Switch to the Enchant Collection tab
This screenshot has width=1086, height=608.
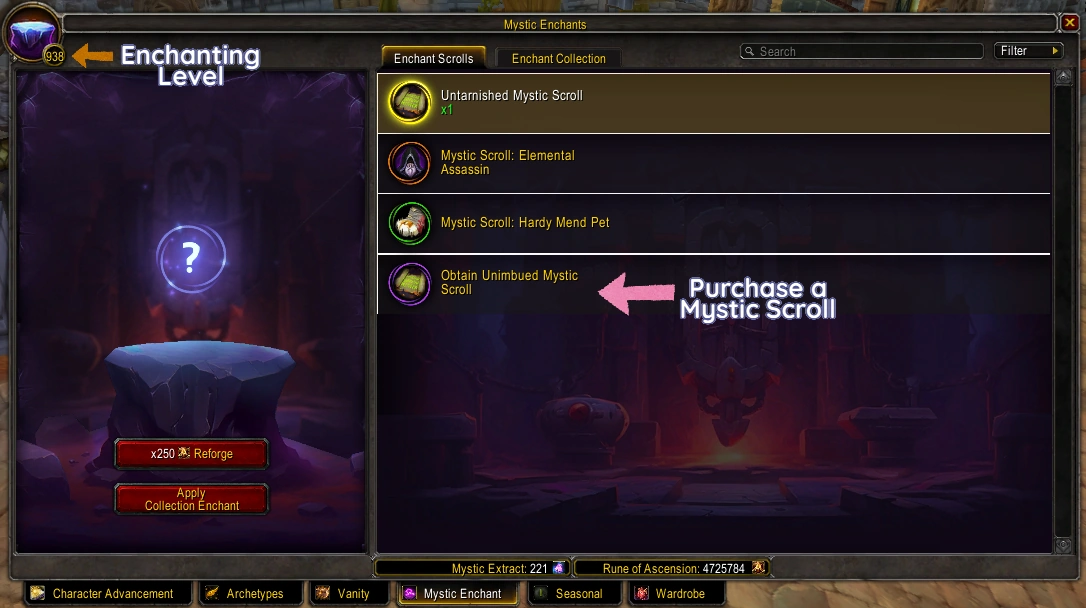pos(558,58)
